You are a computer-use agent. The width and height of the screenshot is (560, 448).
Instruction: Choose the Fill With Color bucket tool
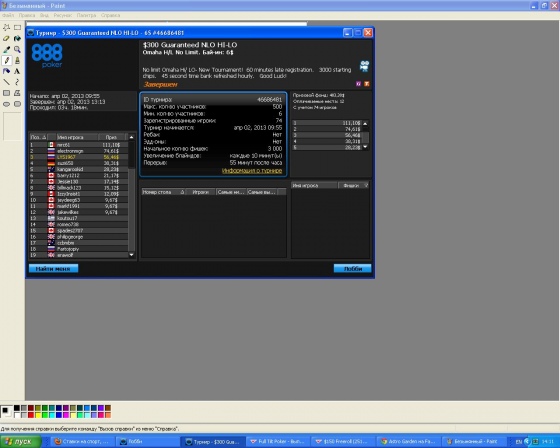[17, 38]
